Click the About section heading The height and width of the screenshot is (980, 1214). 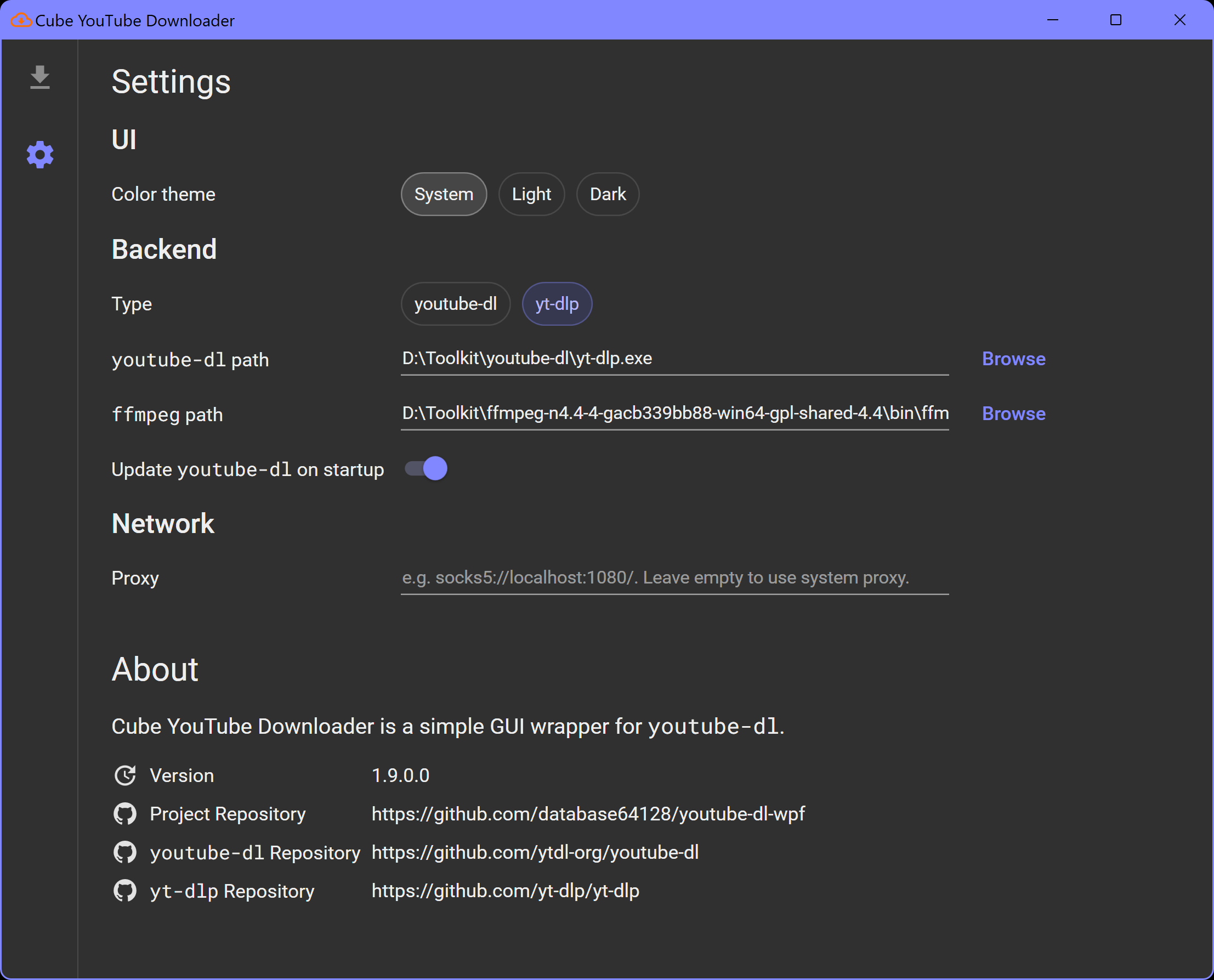pos(155,670)
